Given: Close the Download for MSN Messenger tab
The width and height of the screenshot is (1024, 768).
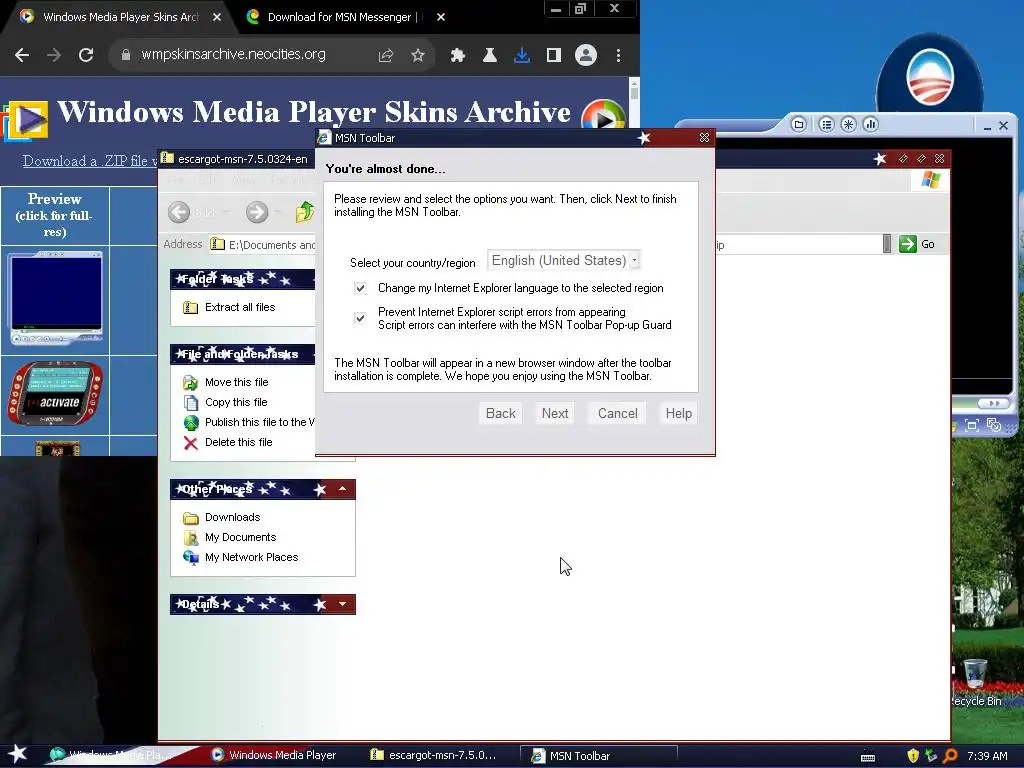Looking at the screenshot, I should pyautogui.click(x=441, y=17).
